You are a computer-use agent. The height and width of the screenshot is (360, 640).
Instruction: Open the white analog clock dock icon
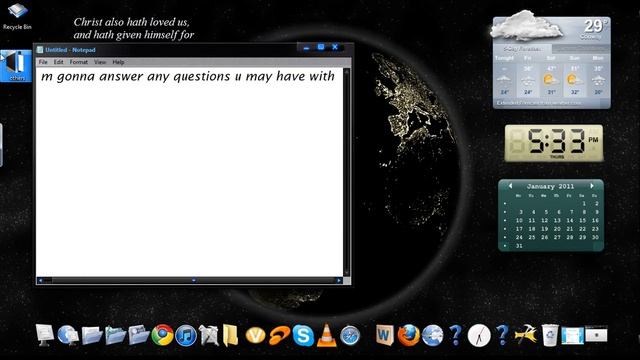tap(479, 336)
